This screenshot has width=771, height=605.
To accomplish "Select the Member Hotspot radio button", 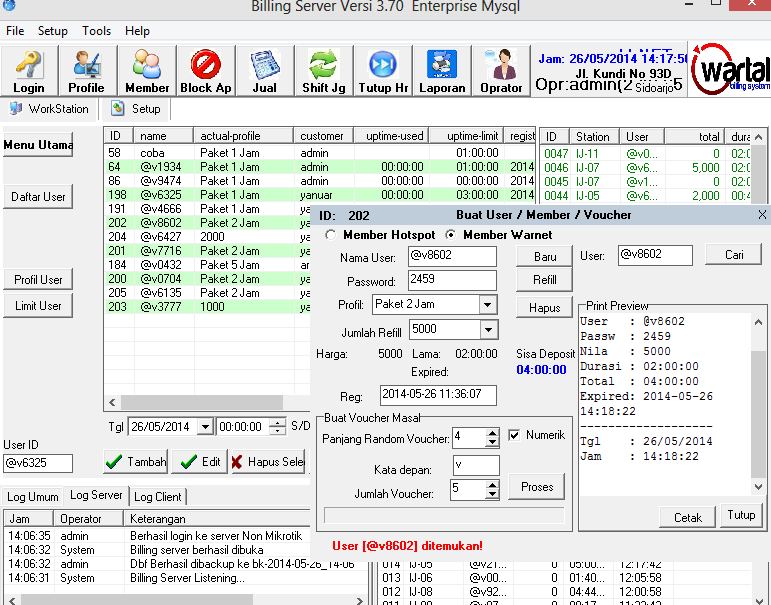I will tap(330, 235).
